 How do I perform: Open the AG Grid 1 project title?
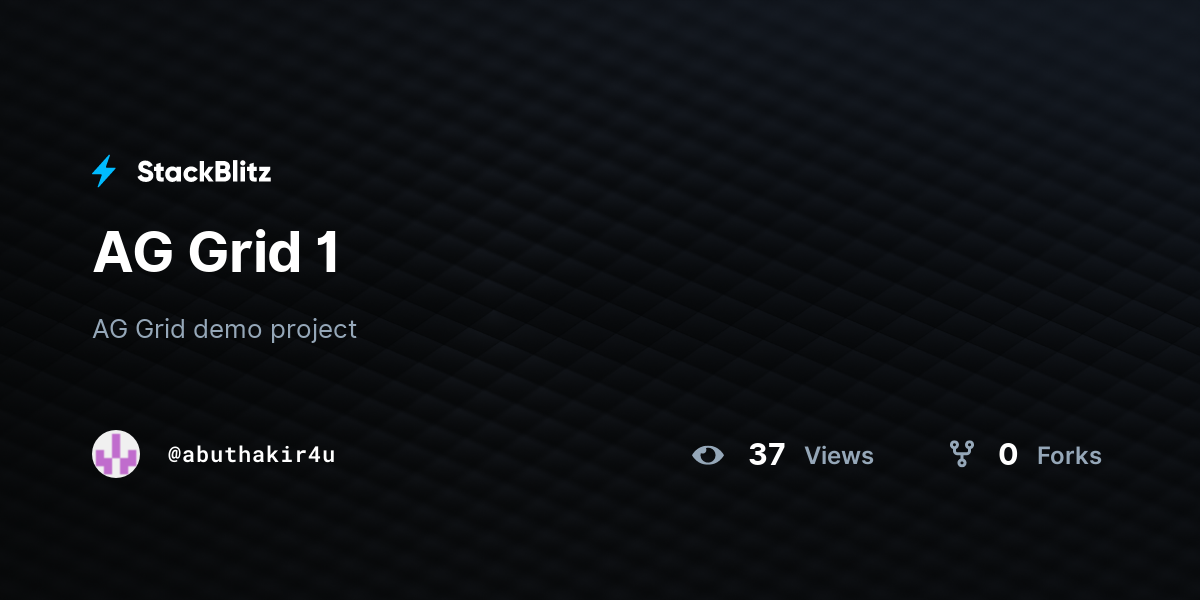point(216,253)
